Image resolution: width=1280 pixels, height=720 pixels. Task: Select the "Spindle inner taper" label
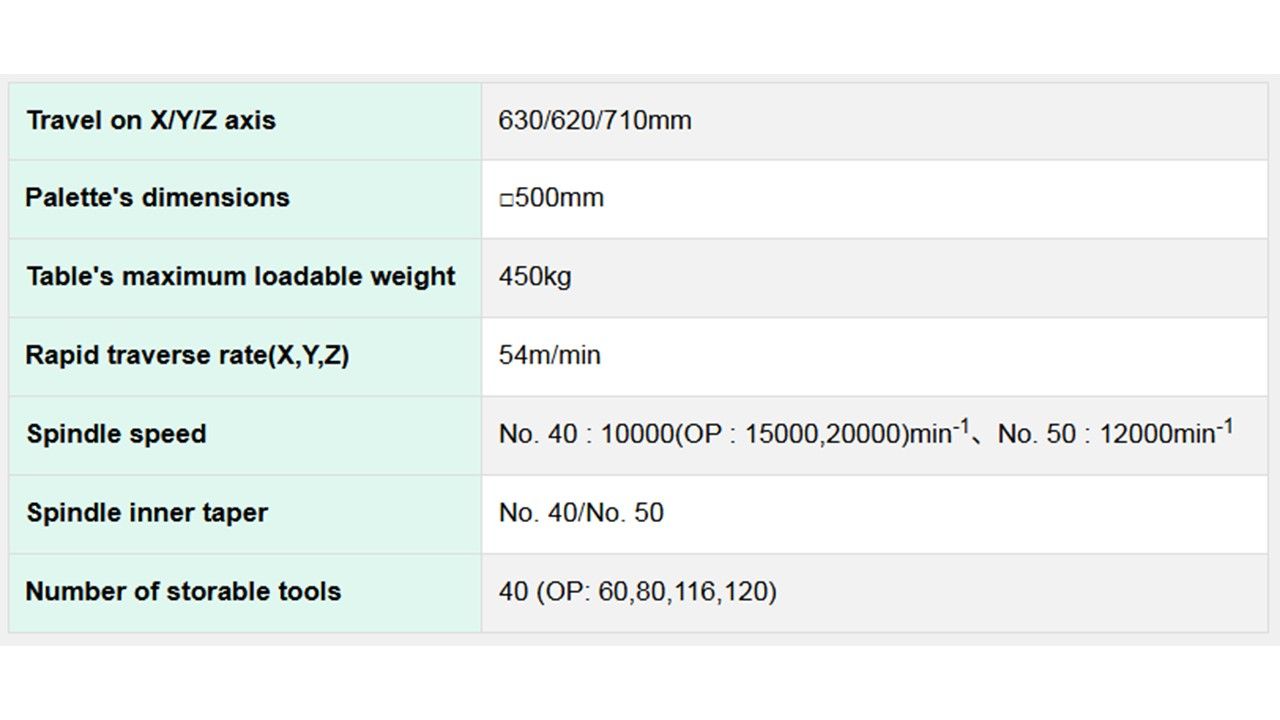pyautogui.click(x=147, y=513)
